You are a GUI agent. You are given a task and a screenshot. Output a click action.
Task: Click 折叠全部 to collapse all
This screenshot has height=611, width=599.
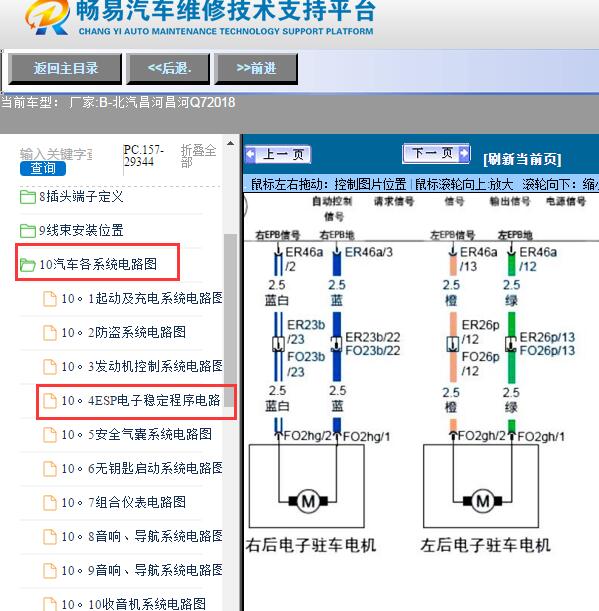coord(198,155)
